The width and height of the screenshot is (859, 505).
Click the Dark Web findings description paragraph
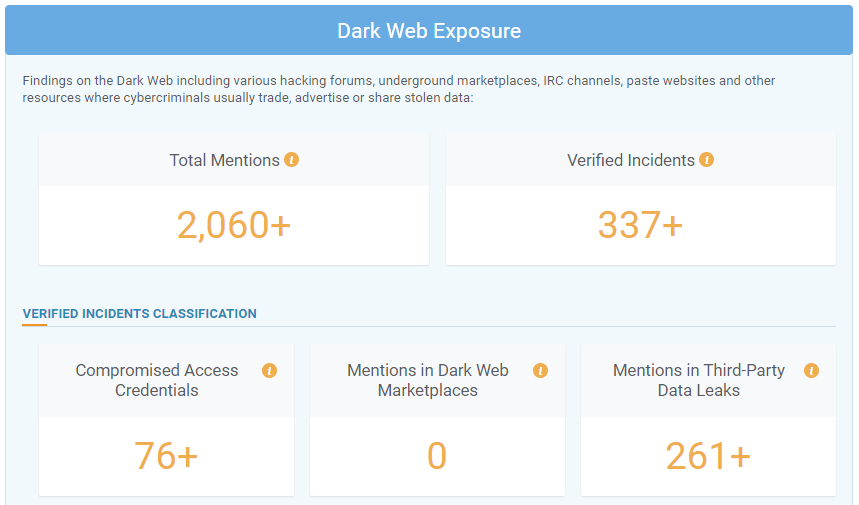(x=400, y=89)
